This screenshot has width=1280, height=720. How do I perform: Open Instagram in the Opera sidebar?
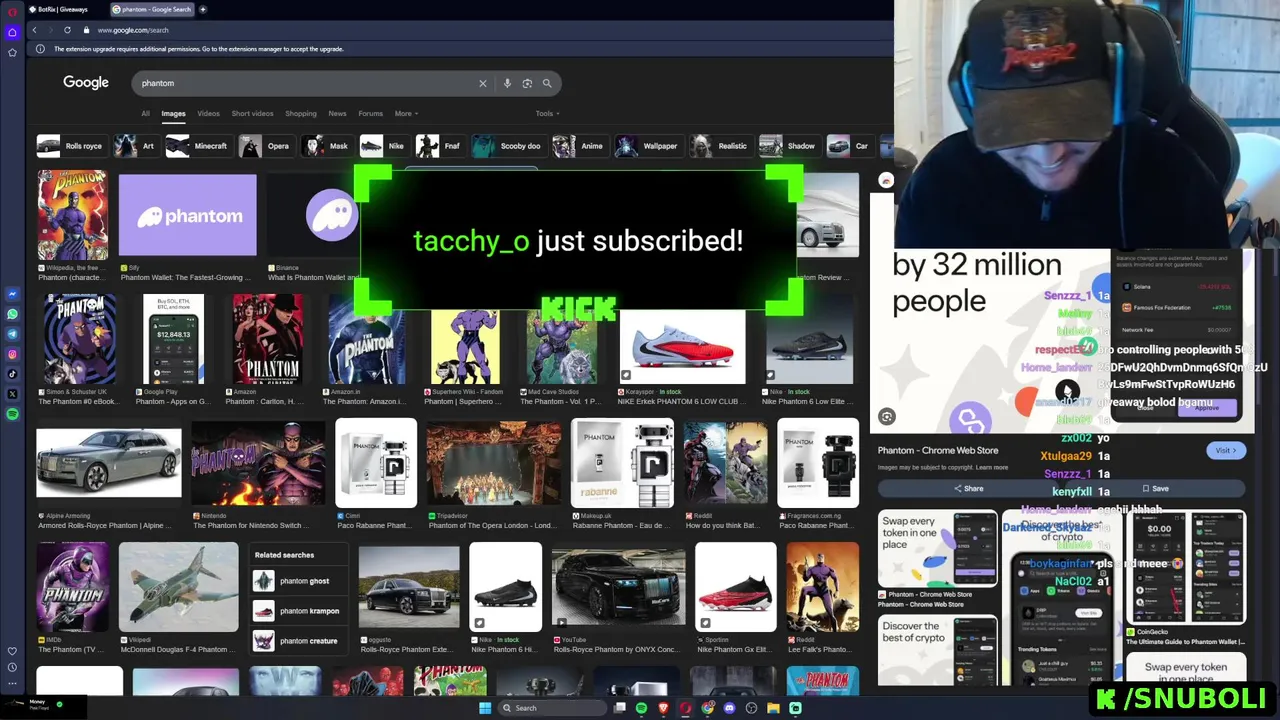tap(12, 354)
